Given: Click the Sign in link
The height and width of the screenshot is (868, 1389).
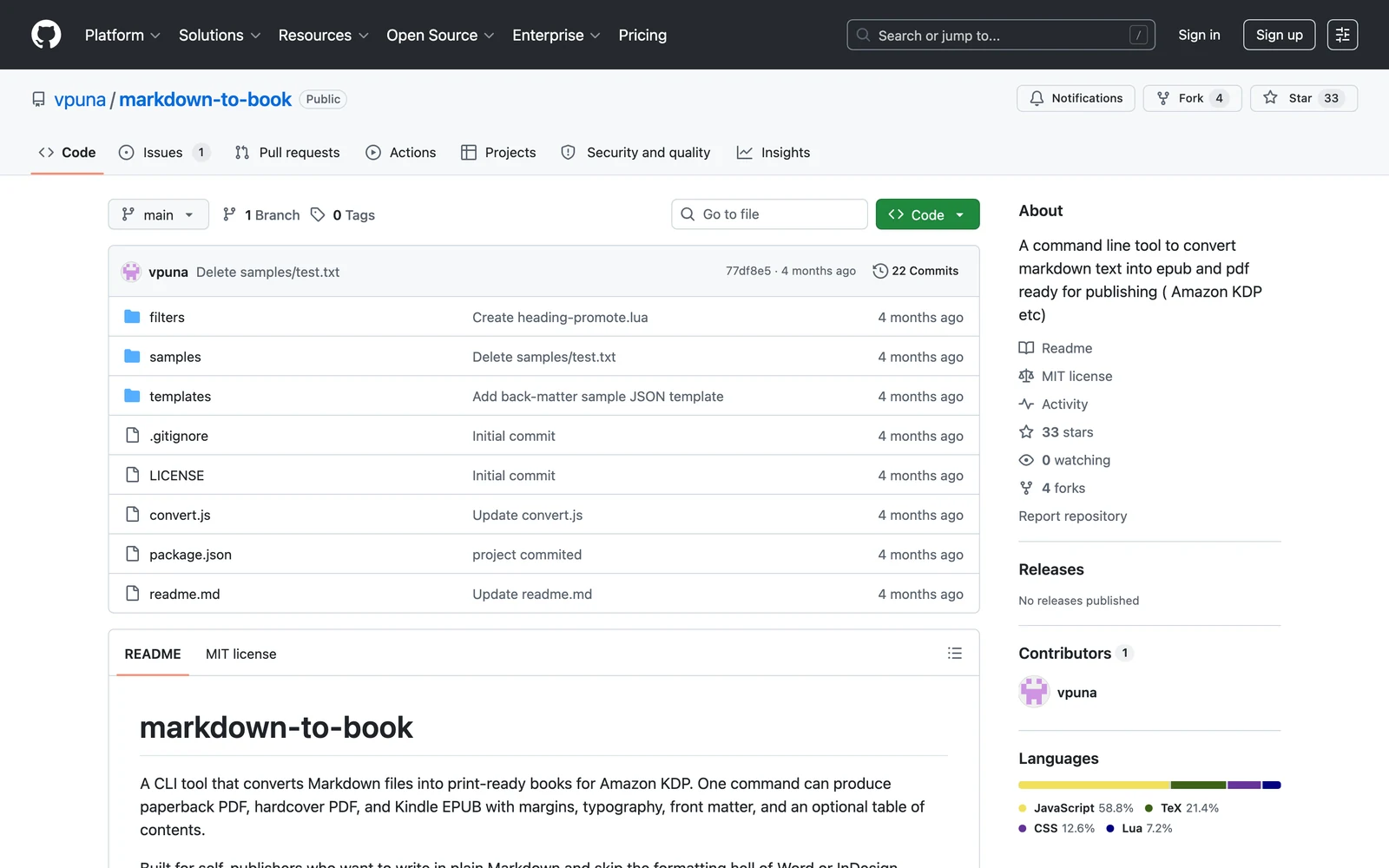Looking at the screenshot, I should (1199, 35).
